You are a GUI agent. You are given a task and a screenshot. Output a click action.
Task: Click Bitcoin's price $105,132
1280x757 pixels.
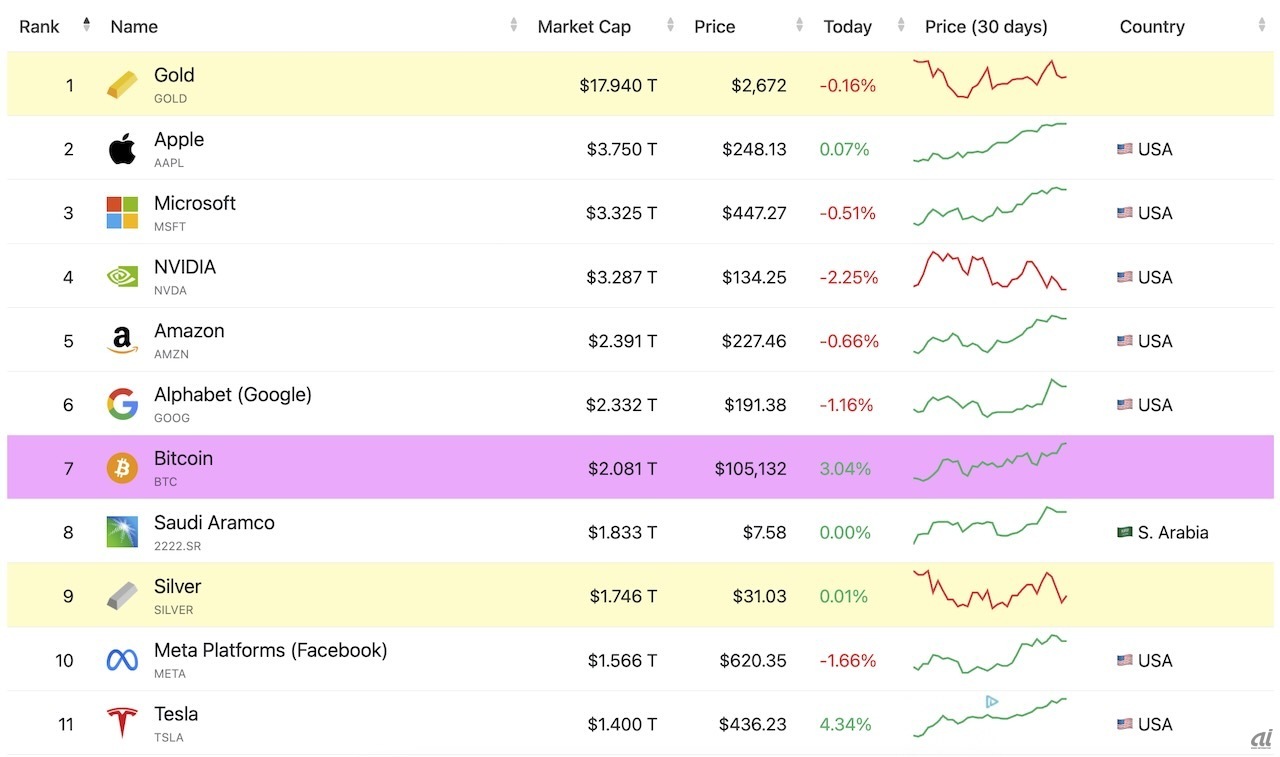pyautogui.click(x=750, y=468)
